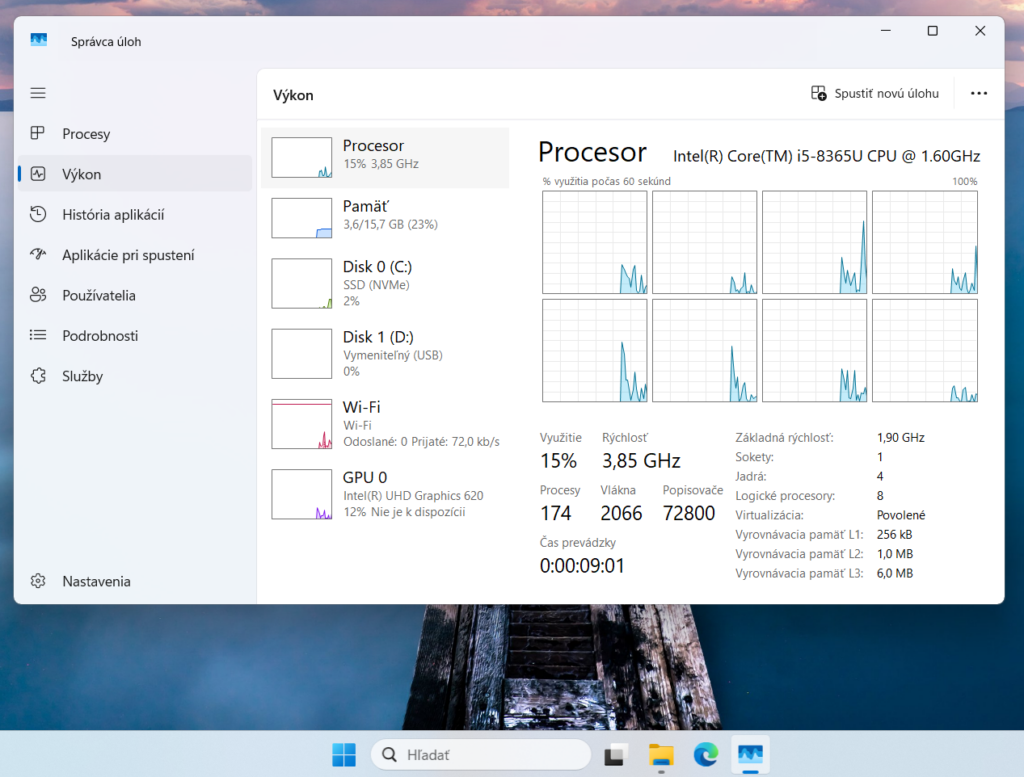Open Task View from the taskbar

coord(615,755)
